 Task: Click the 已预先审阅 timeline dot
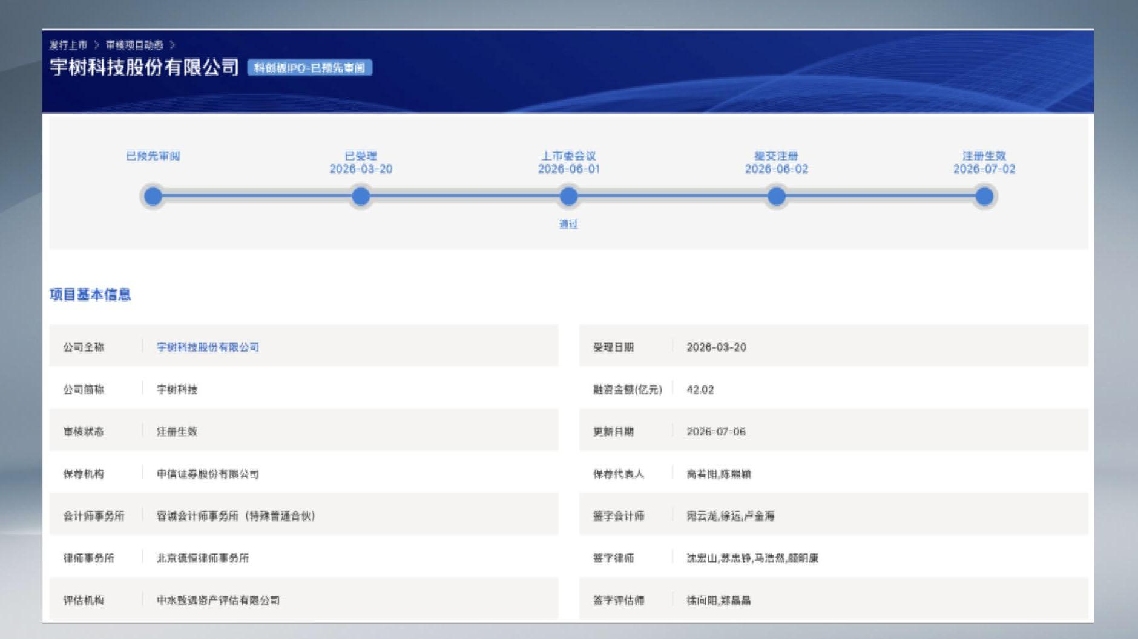pos(153,196)
